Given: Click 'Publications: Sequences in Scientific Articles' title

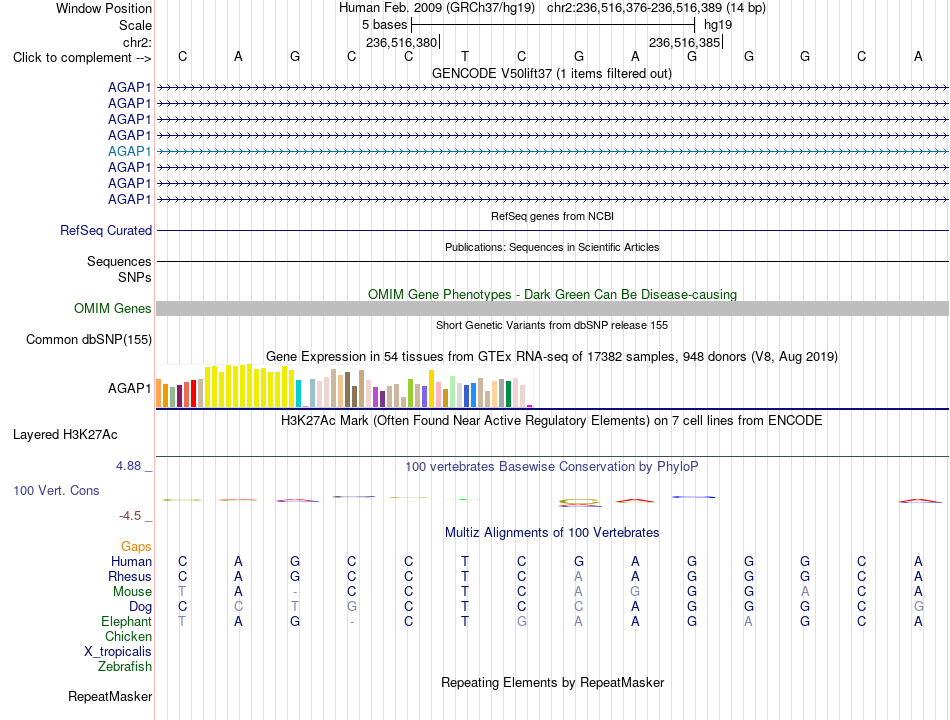Looking at the screenshot, I should click(552, 247).
